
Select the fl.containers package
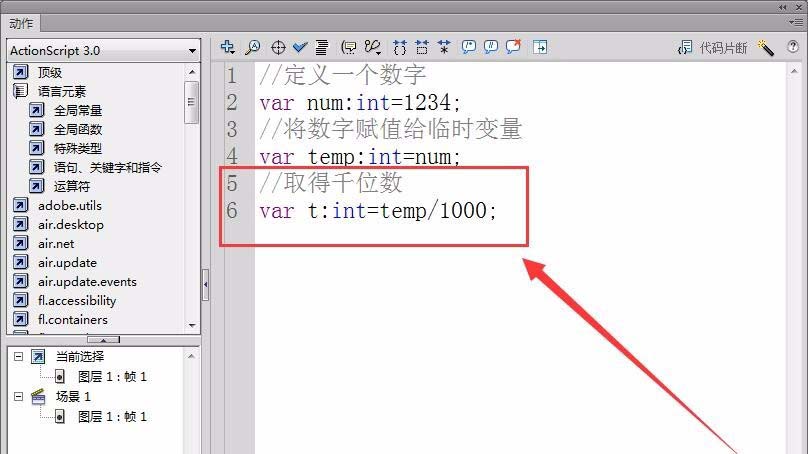click(x=73, y=320)
